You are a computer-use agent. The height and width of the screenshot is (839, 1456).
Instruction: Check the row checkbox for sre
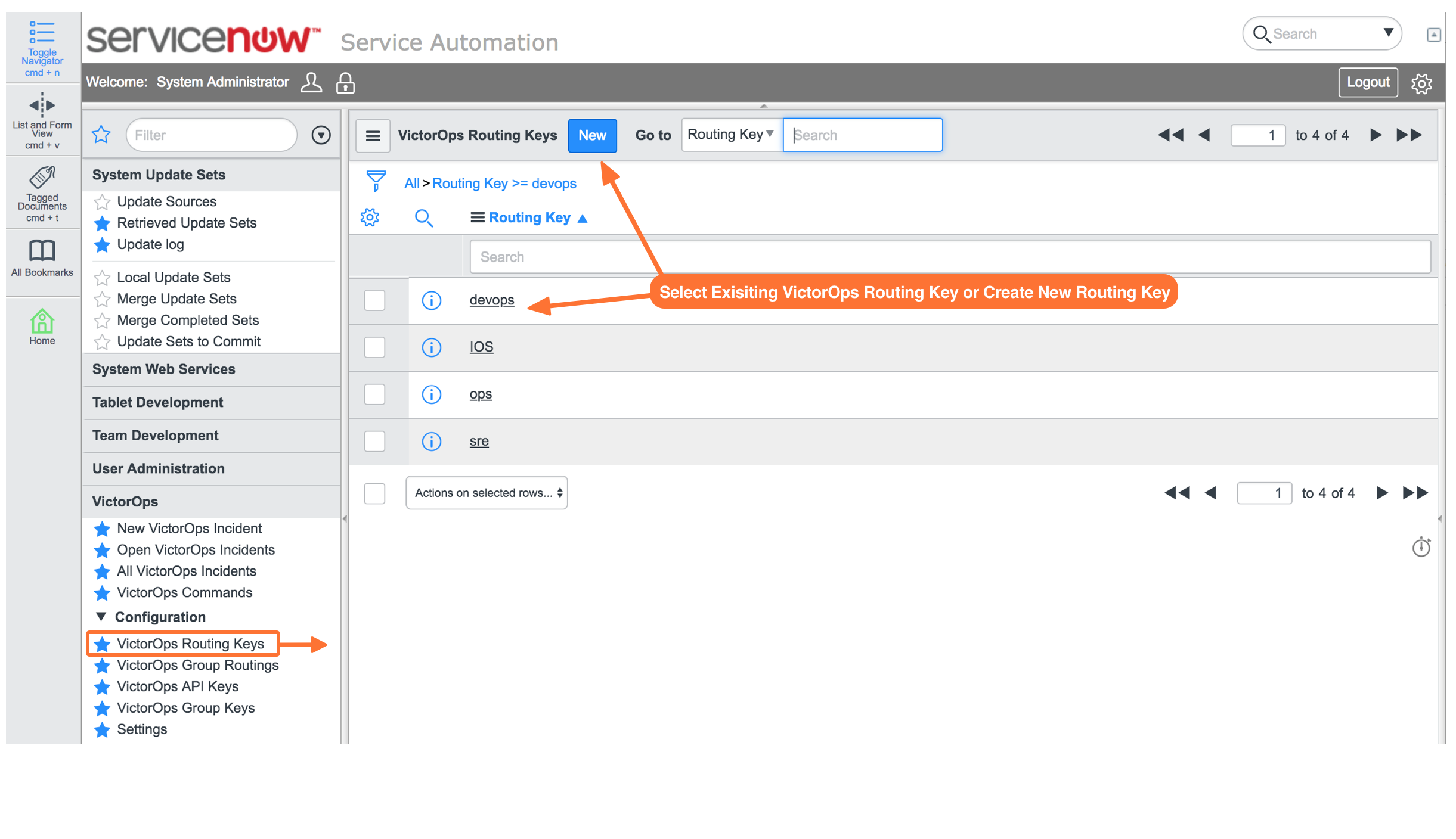(374, 441)
